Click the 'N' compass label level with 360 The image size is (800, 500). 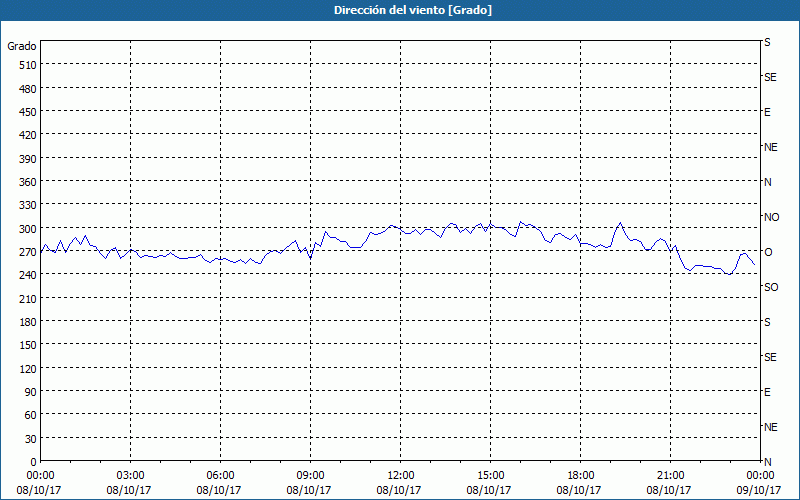click(767, 182)
